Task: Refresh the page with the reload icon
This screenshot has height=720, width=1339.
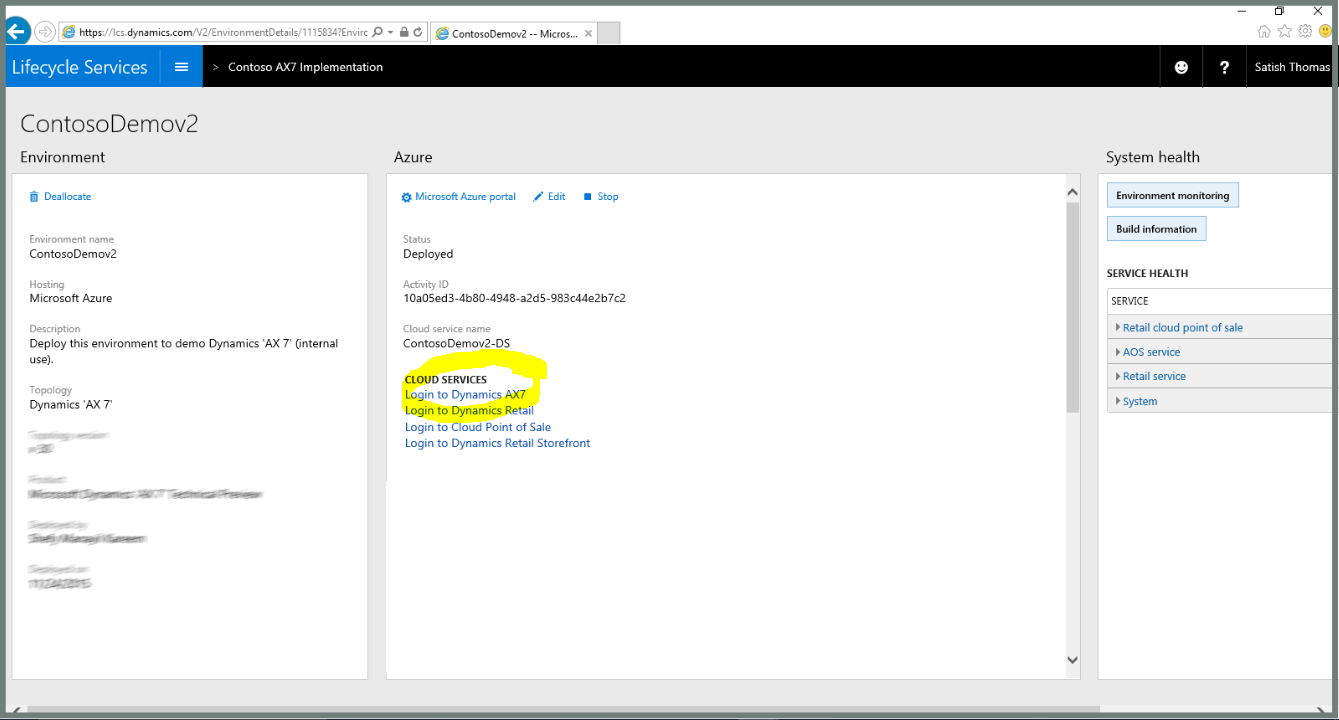Action: 417,32
